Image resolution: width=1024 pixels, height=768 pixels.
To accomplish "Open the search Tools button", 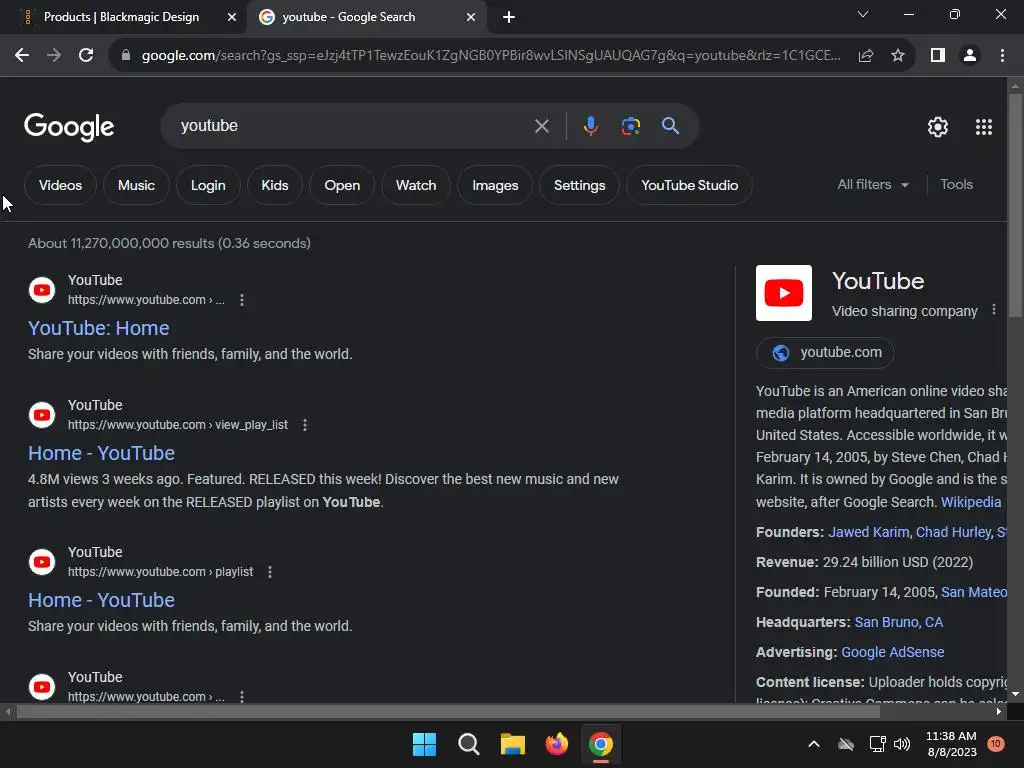I will tap(956, 185).
